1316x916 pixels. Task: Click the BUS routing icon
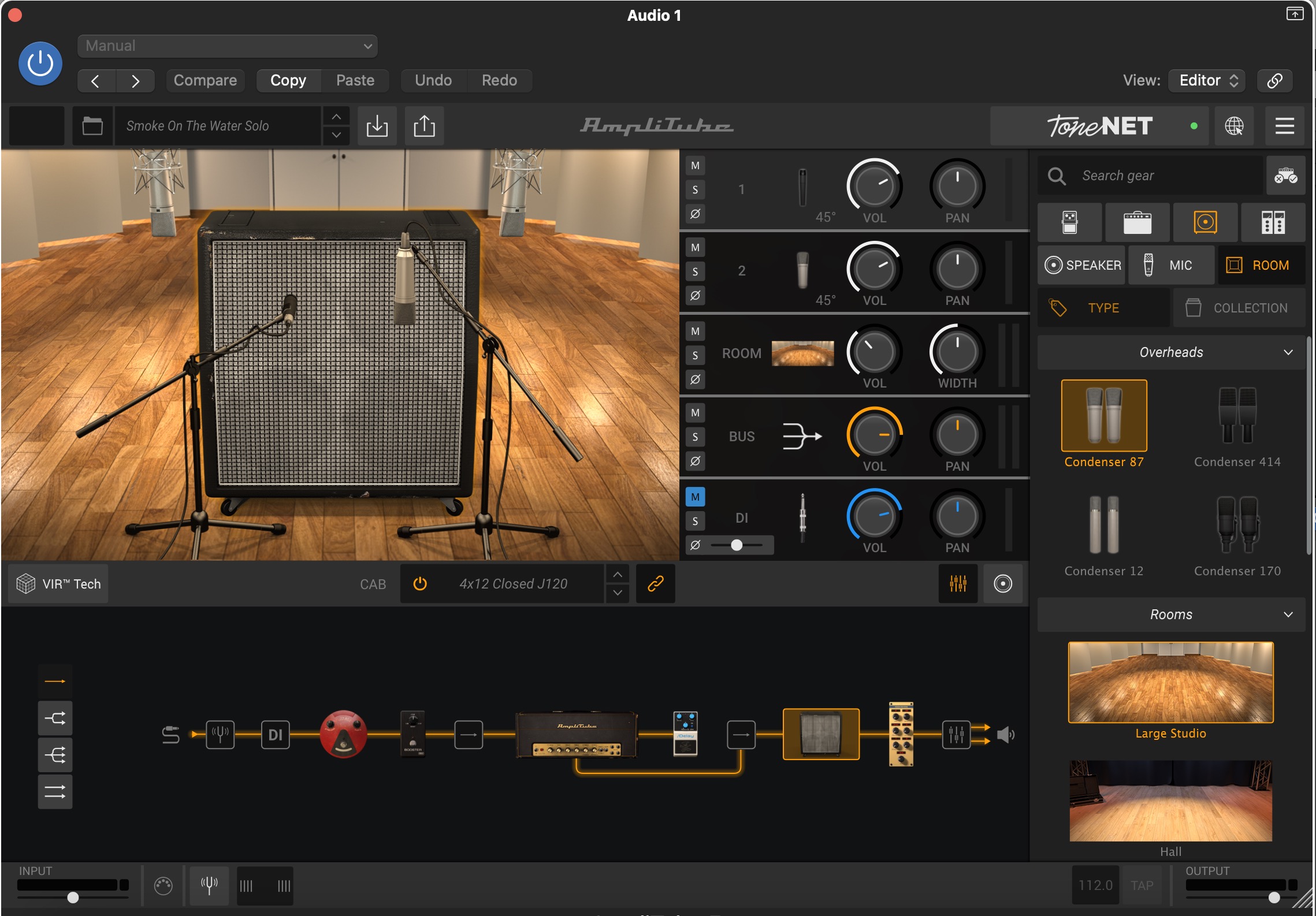(802, 435)
